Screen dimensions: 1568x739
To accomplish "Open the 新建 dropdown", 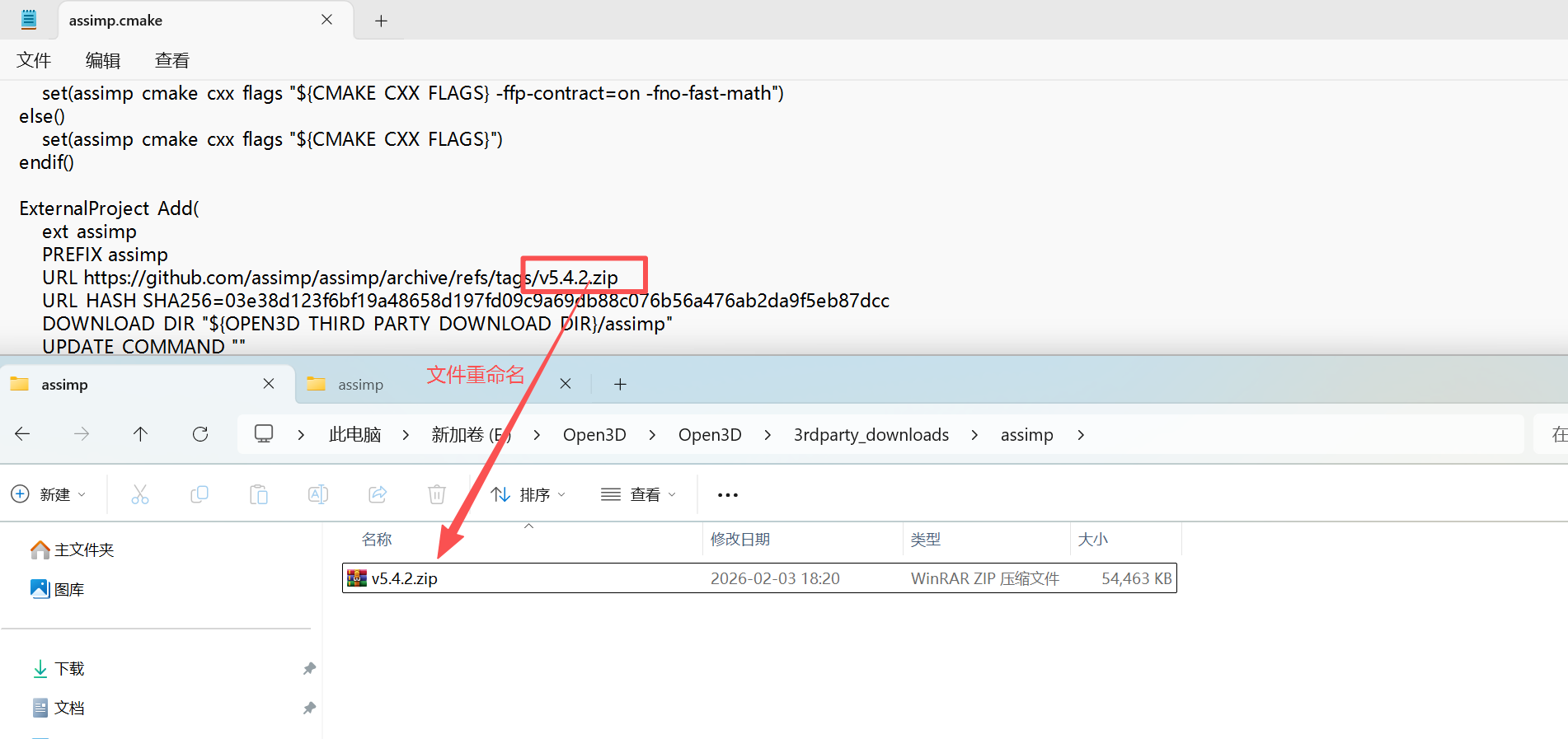I will tap(48, 494).
